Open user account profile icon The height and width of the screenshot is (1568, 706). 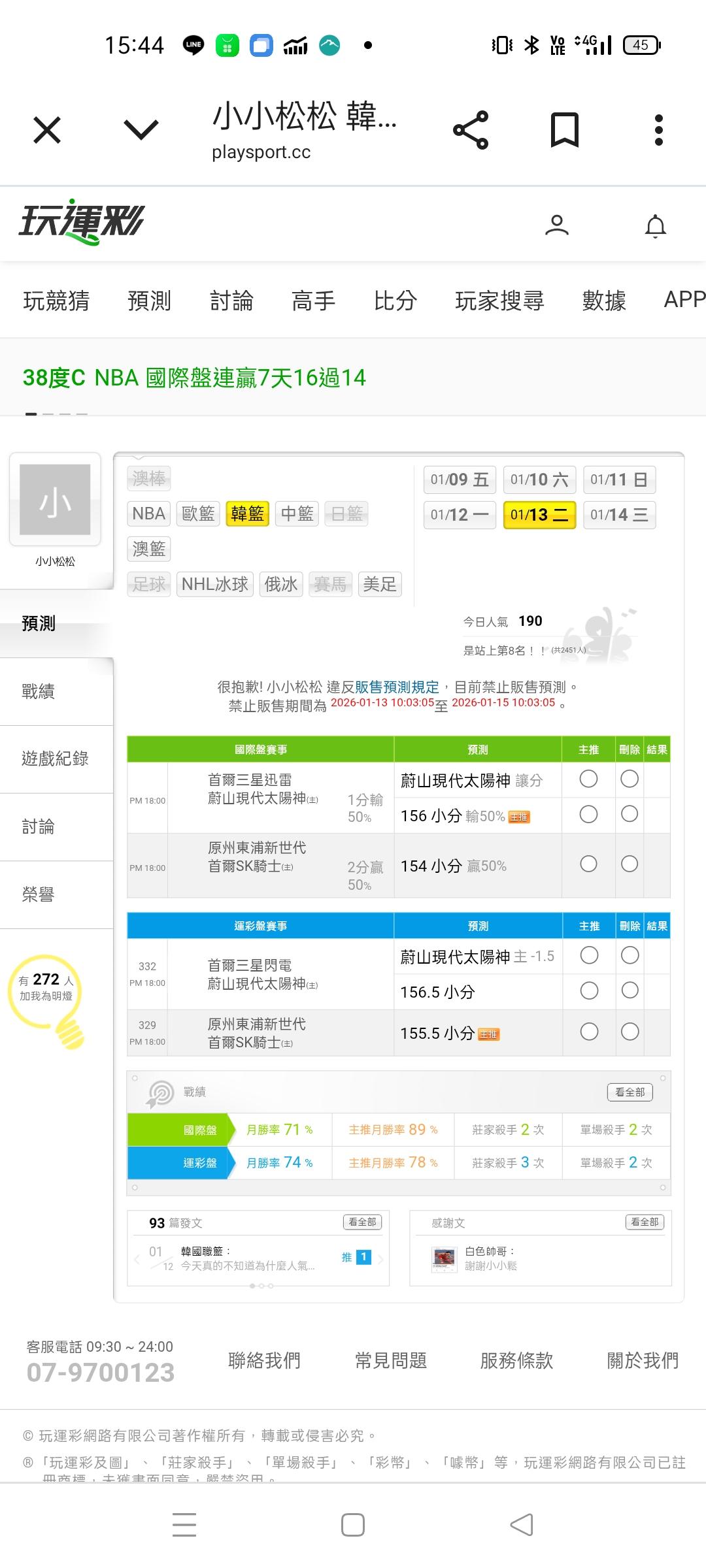point(556,226)
